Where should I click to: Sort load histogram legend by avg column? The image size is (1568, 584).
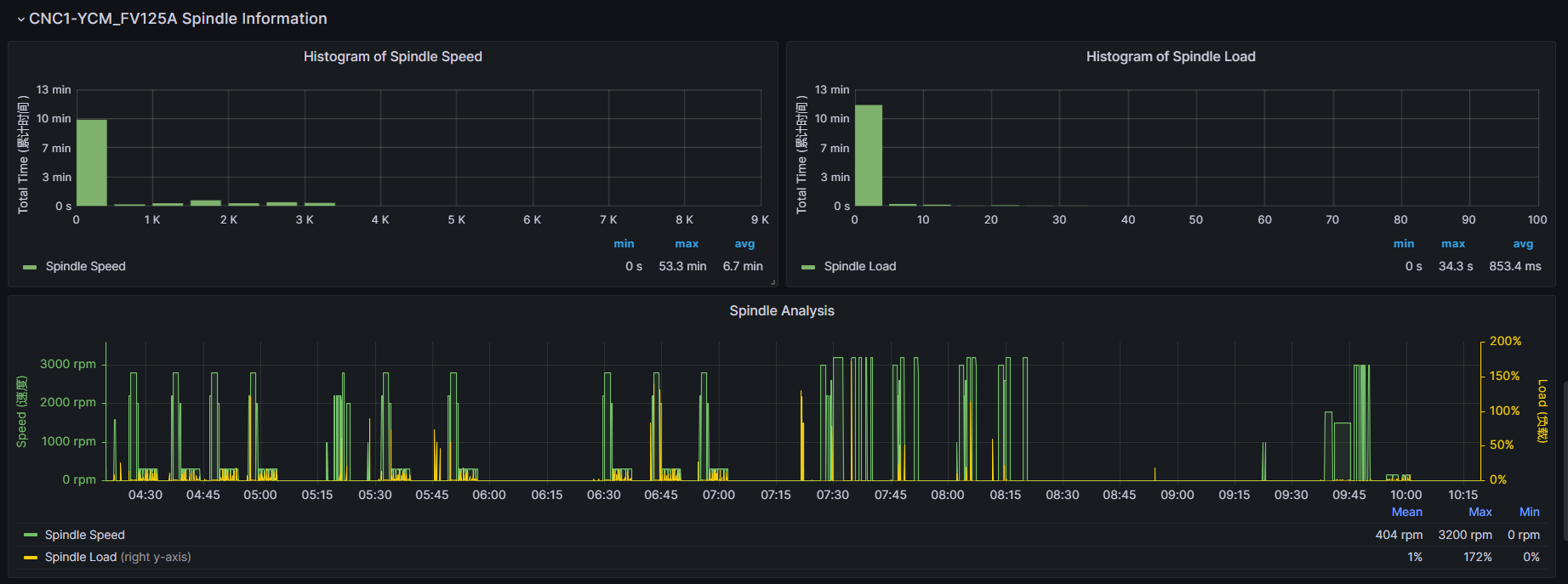point(1523,244)
